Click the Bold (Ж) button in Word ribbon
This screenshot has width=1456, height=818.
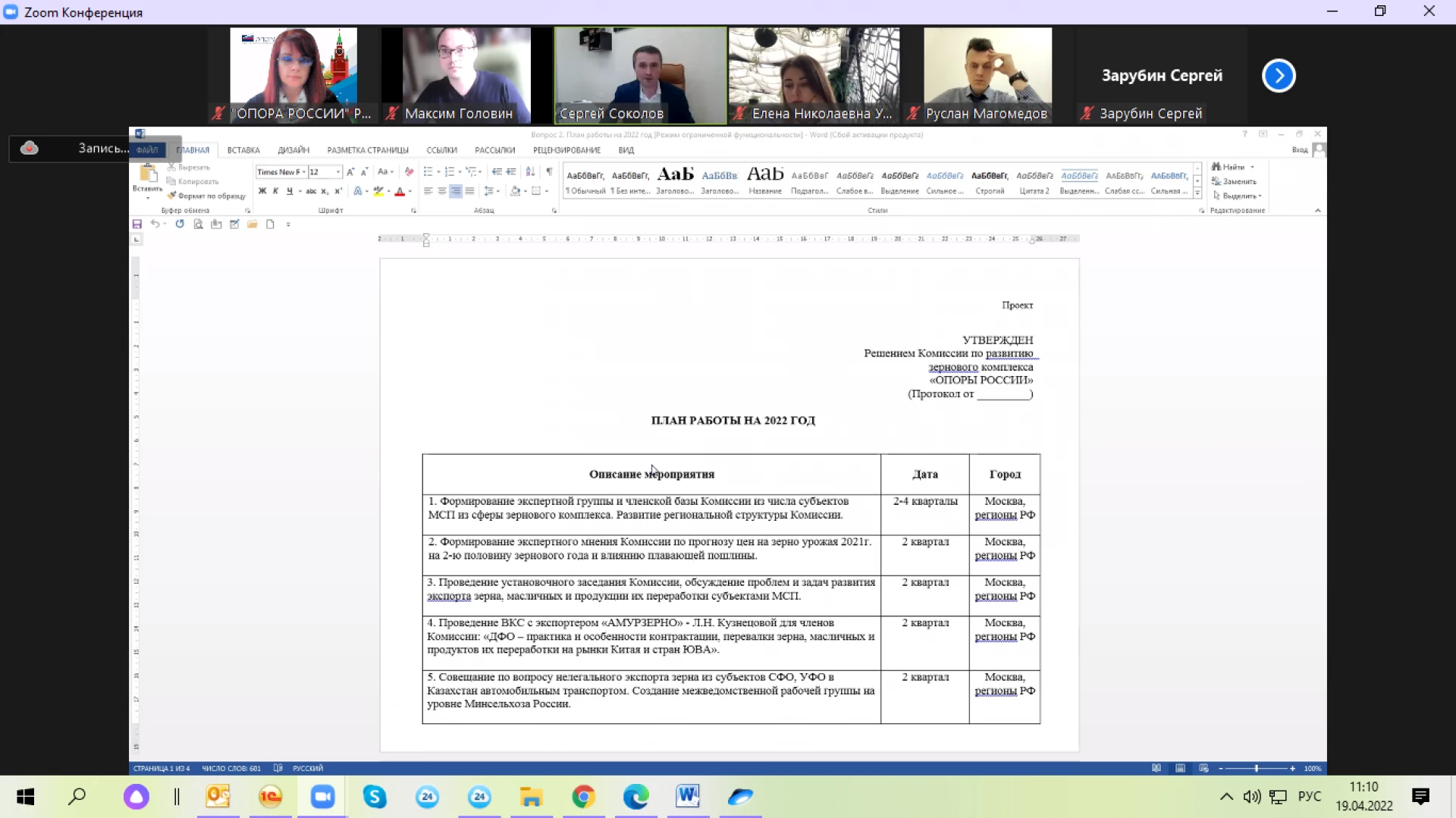[x=262, y=191]
